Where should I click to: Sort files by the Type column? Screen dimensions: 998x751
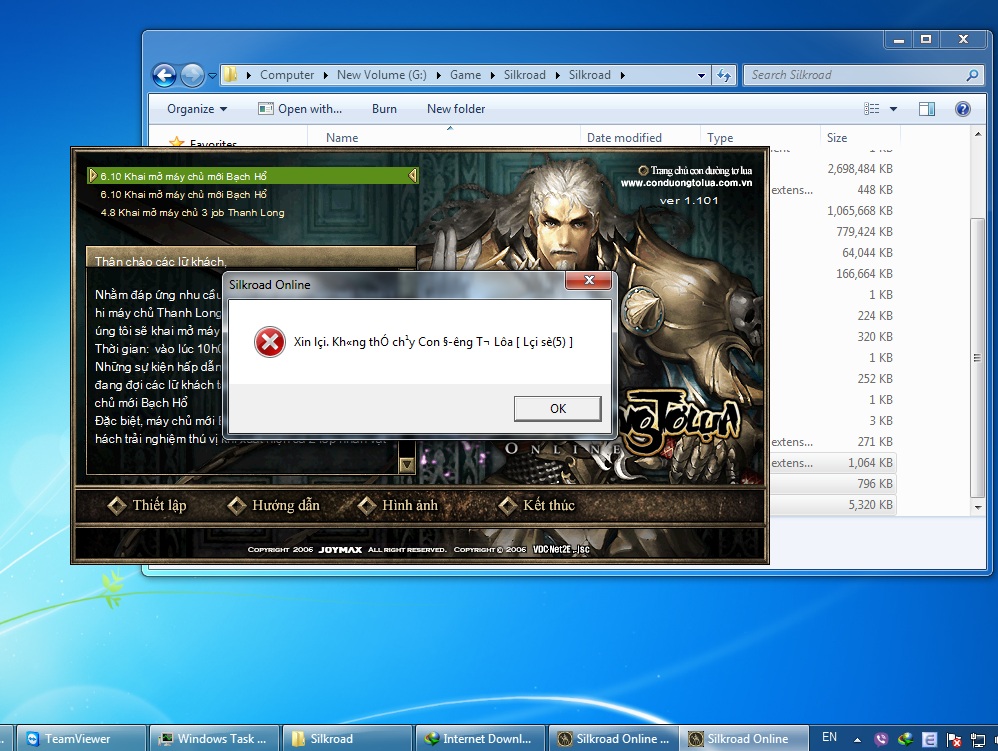click(x=760, y=137)
